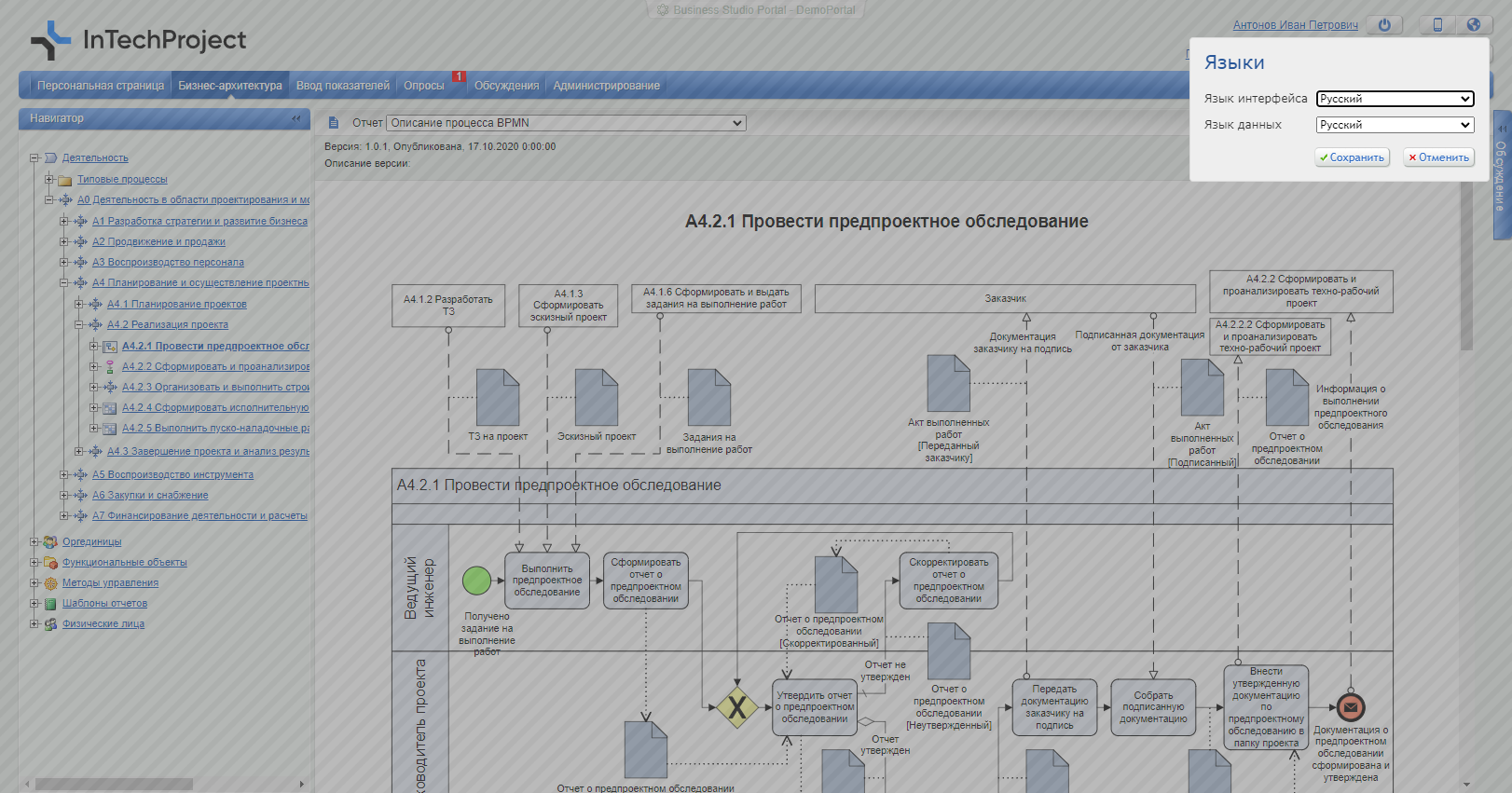
Task: Collapse the A4 Планирование node
Action: pos(64,282)
